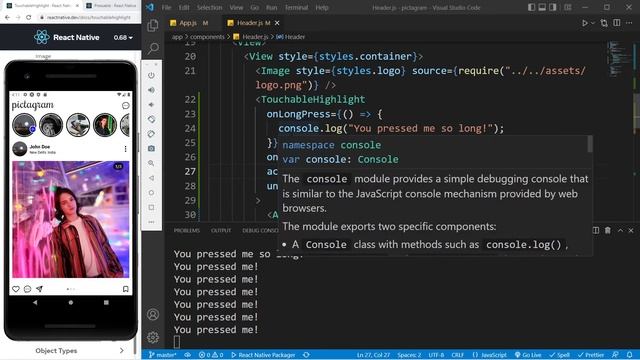The width and height of the screenshot is (640, 360).
Task: Click the React Native logo link
Action: tap(67, 38)
